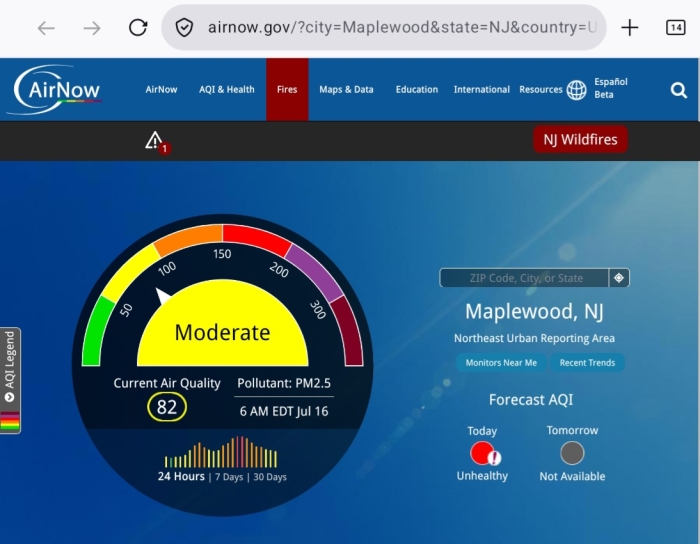
Task: Open the Resources menu
Action: pos(541,89)
